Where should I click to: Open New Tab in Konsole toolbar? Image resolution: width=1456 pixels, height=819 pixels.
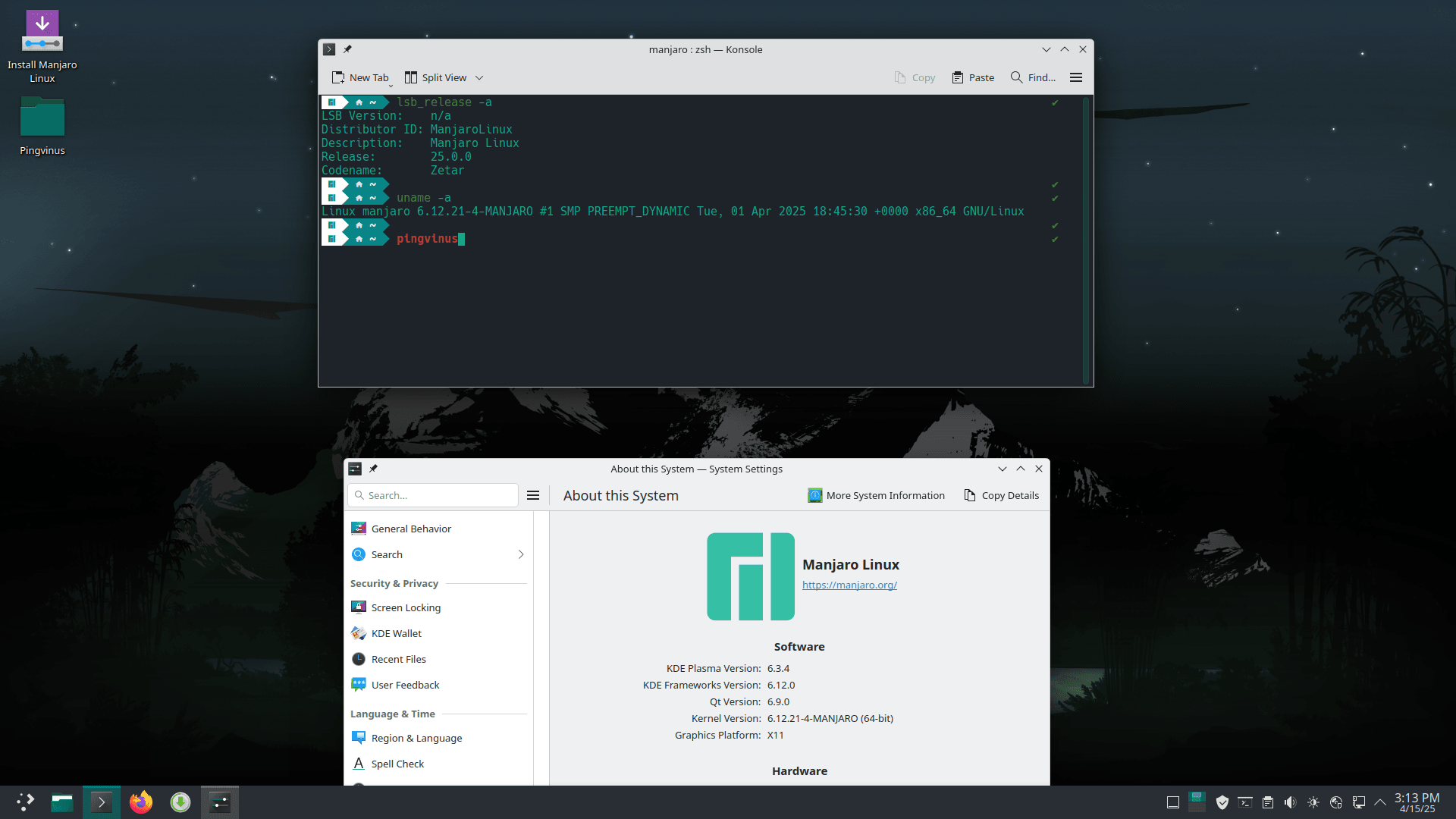(360, 77)
